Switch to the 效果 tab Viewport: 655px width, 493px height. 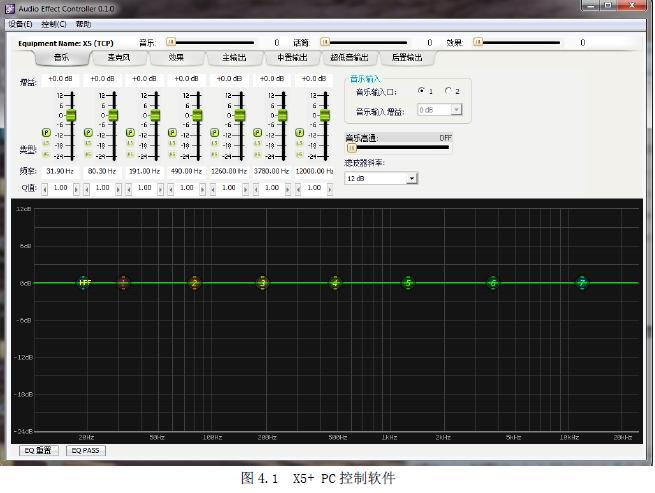tap(176, 58)
